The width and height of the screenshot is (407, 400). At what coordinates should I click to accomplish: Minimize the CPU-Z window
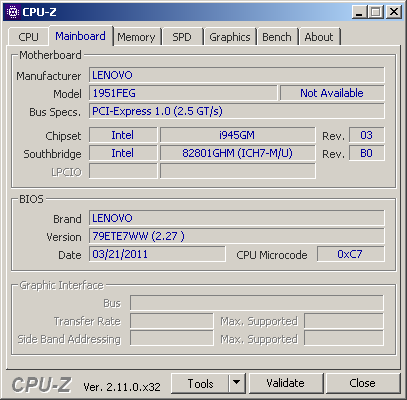[x=359, y=12]
